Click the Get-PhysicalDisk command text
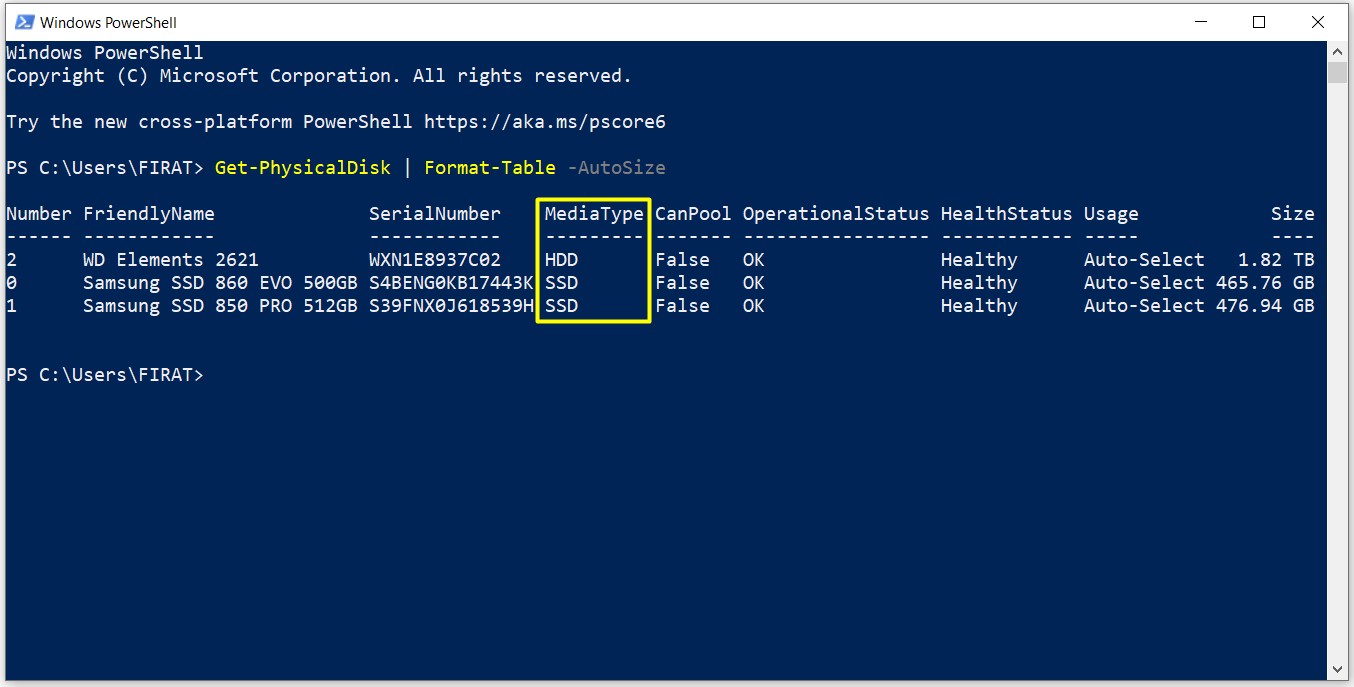Viewport: 1354px width, 687px height. coord(303,167)
